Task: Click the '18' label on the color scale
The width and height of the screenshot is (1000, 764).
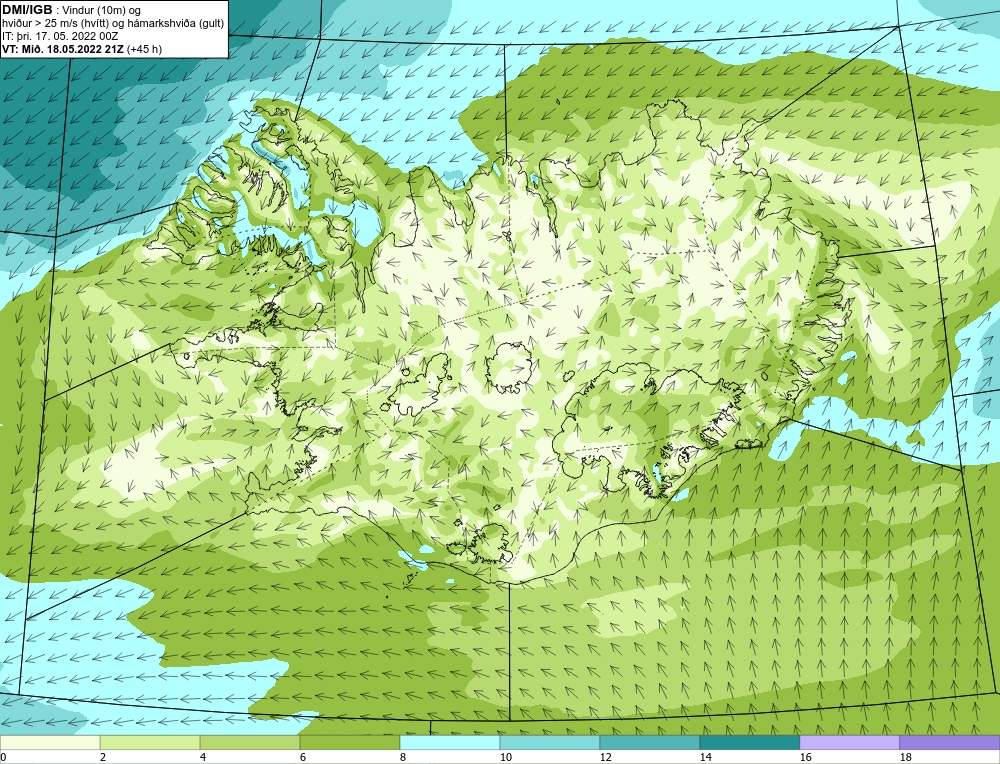Action: click(906, 757)
